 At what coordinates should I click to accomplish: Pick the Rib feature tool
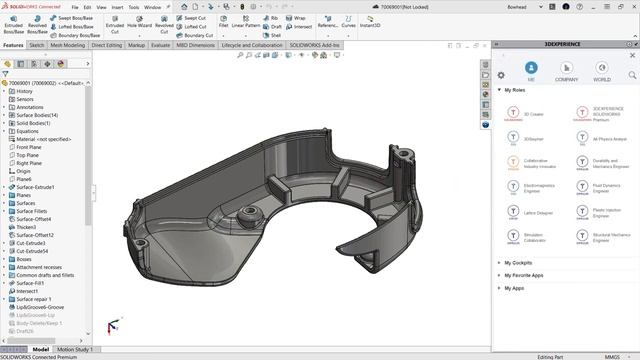pyautogui.click(x=270, y=18)
